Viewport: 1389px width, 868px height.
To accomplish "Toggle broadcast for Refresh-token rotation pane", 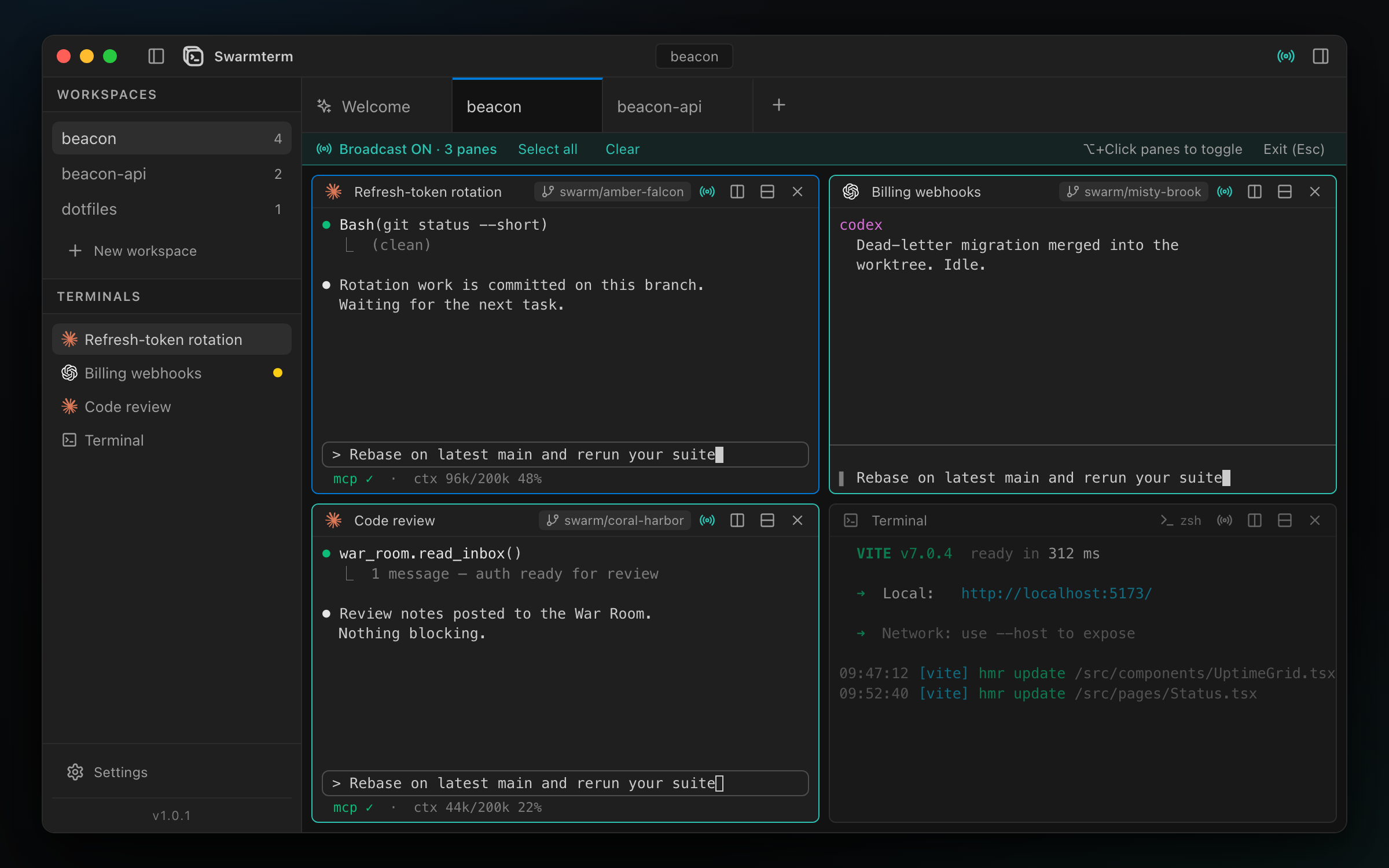I will point(707,192).
